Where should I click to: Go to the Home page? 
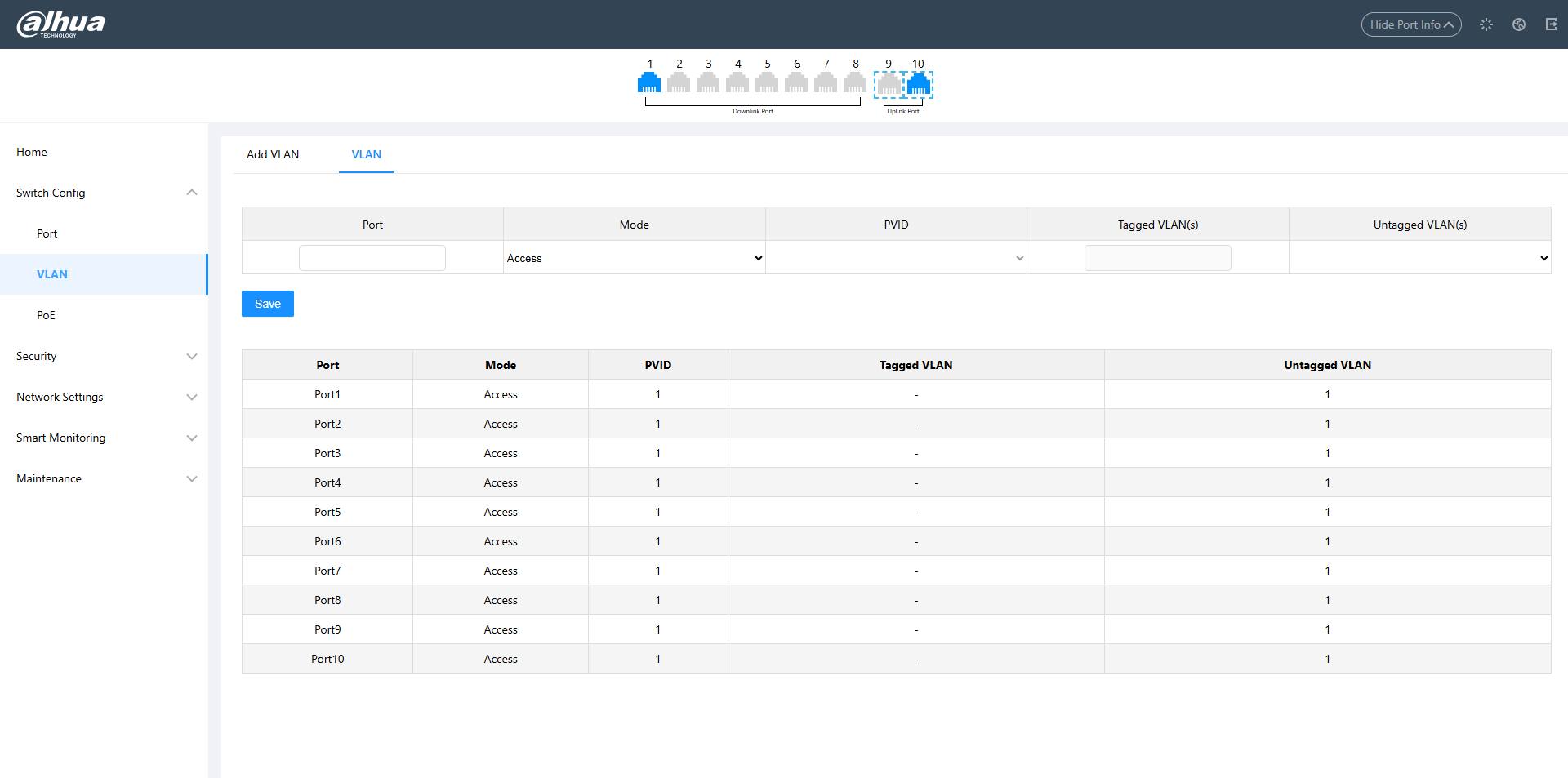tap(32, 152)
